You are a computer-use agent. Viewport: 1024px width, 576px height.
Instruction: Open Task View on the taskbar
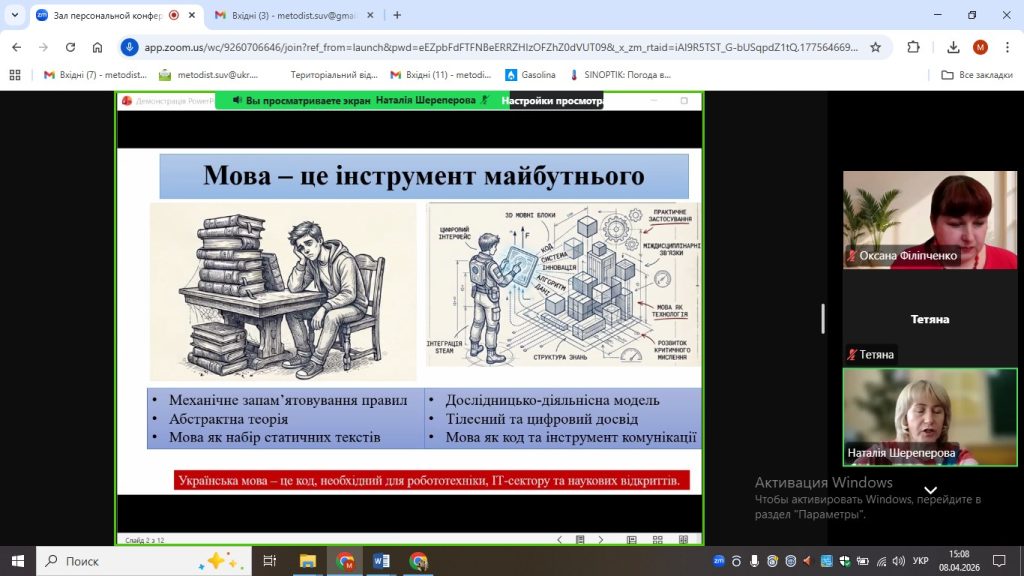269,561
